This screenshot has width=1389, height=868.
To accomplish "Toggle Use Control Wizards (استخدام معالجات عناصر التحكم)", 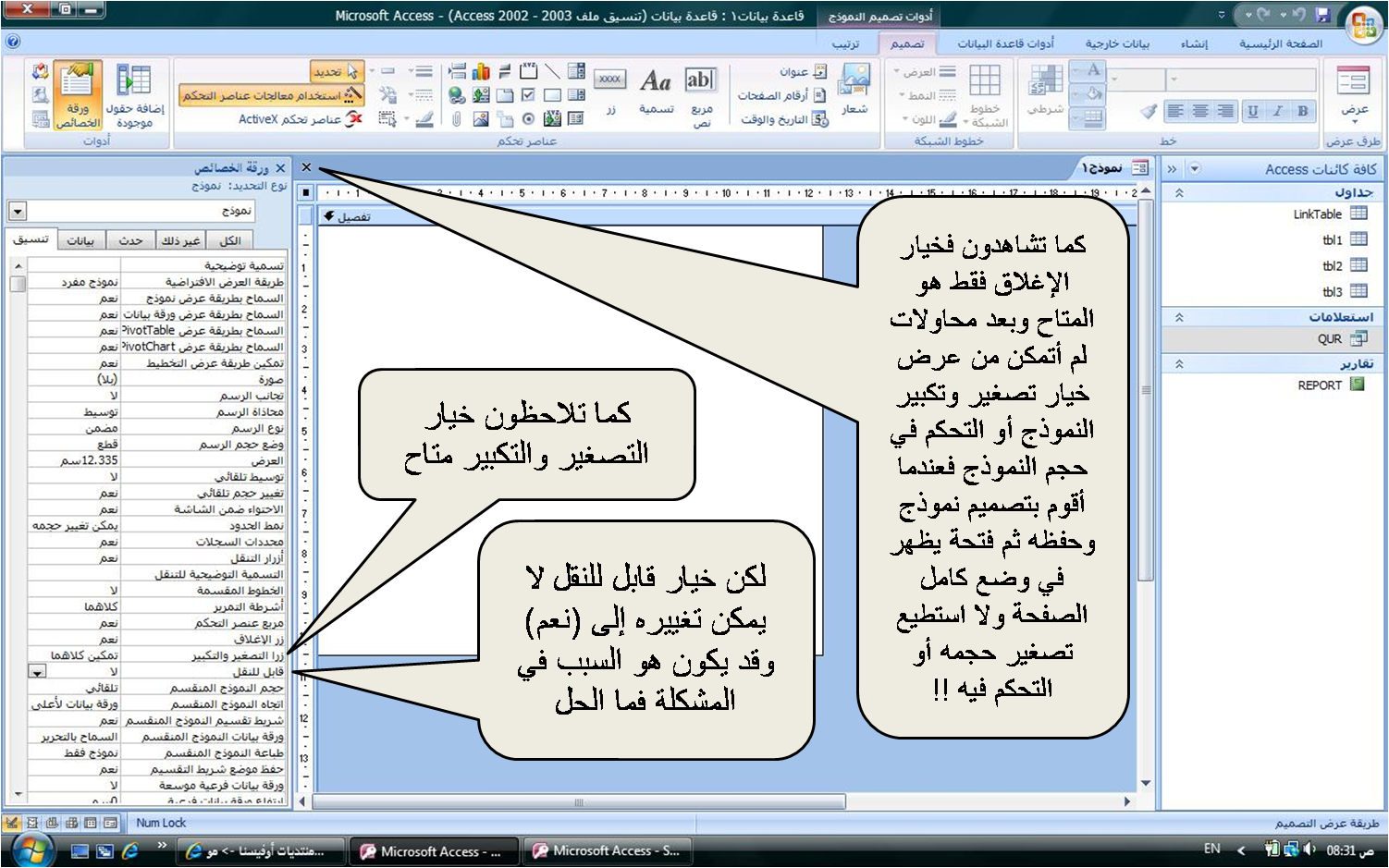I will click(x=270, y=95).
